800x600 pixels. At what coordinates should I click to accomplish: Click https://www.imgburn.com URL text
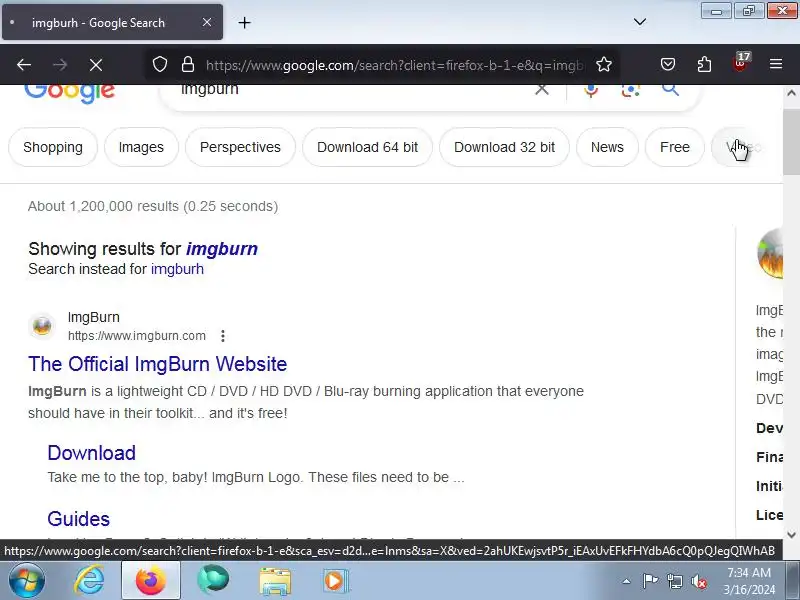tap(137, 336)
